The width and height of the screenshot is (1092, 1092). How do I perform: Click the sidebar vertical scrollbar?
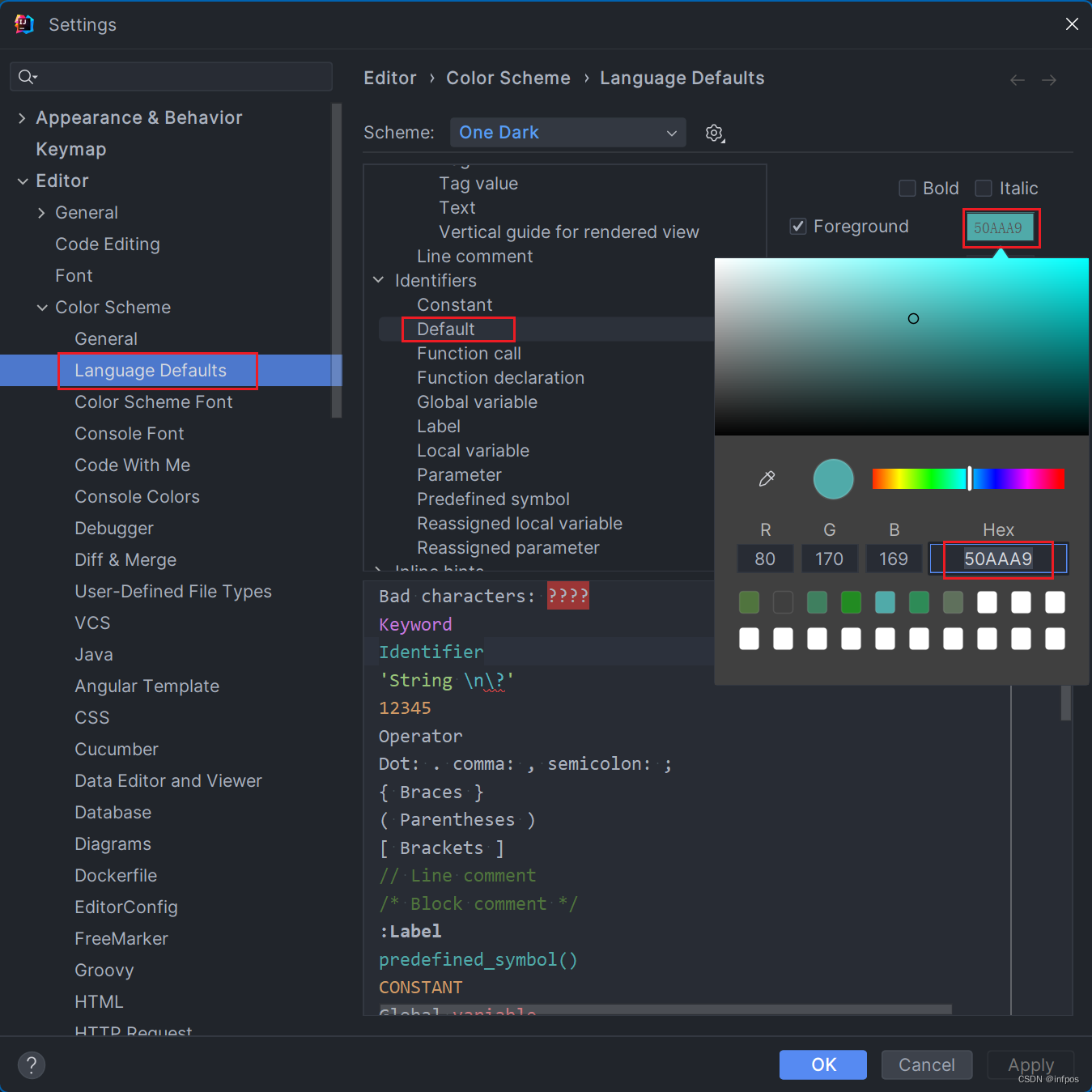[337, 261]
